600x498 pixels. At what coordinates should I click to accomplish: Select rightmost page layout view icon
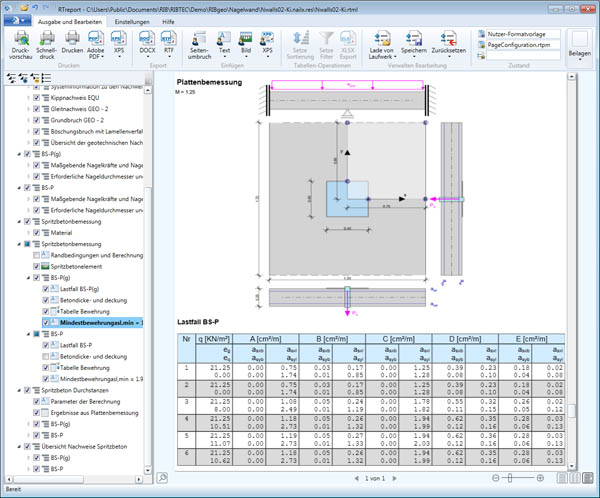[x=588, y=478]
